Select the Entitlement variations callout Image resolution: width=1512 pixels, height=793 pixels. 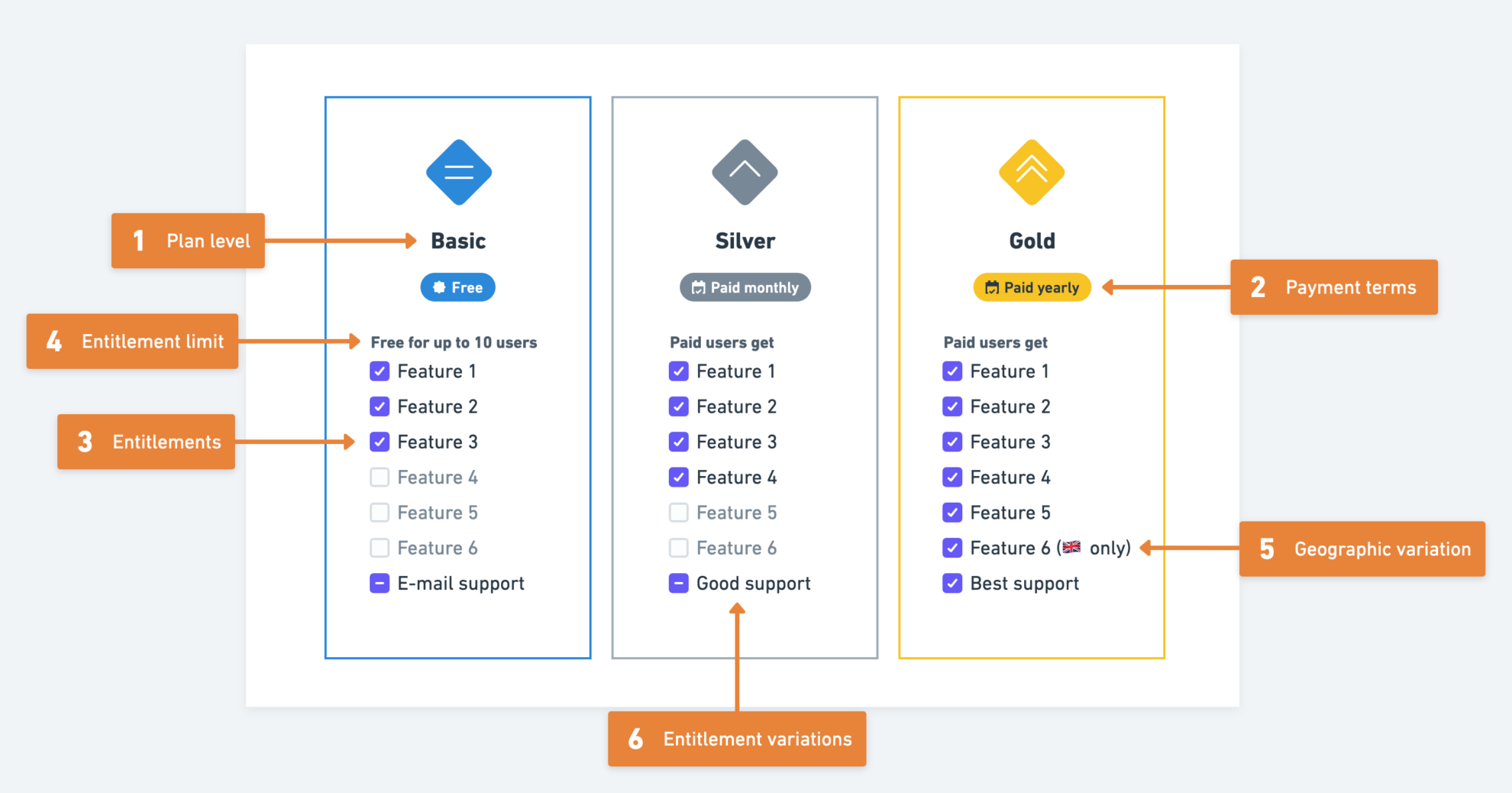[x=737, y=739]
